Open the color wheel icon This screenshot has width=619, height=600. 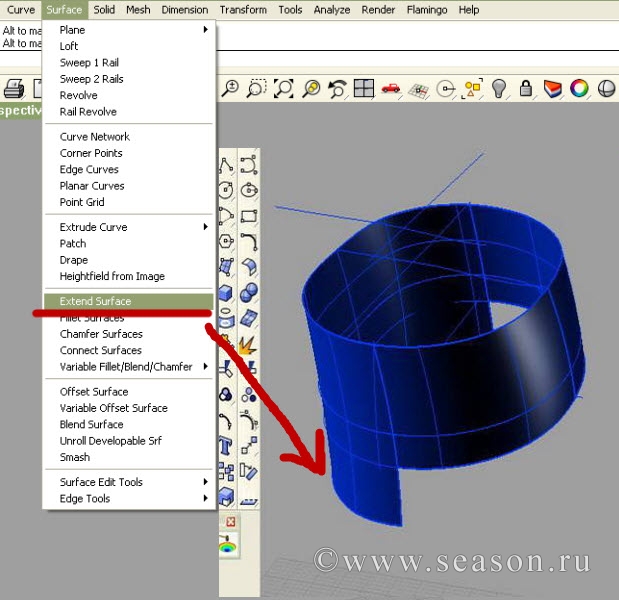pos(579,89)
